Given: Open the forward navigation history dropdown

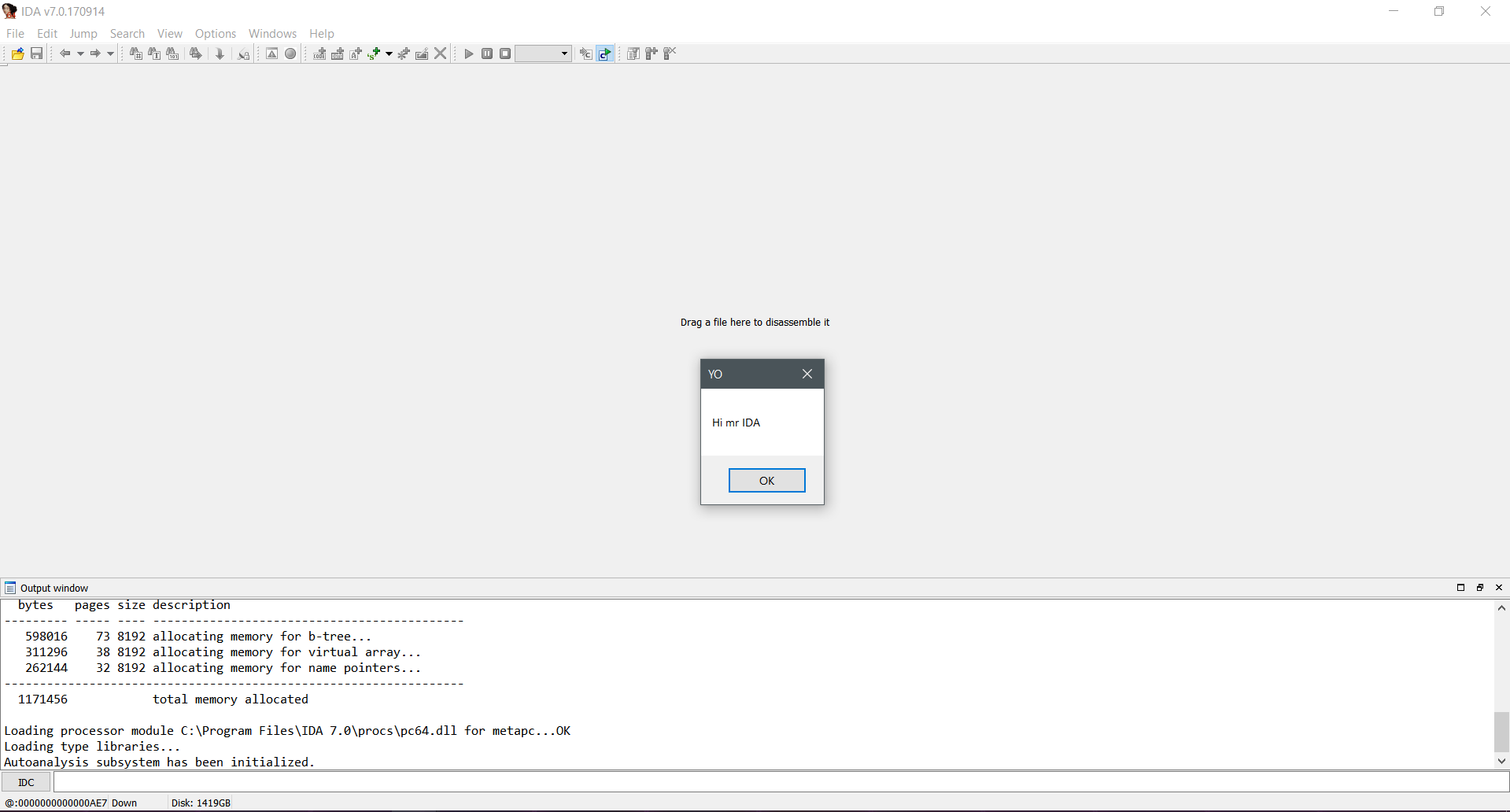Looking at the screenshot, I should [110, 54].
